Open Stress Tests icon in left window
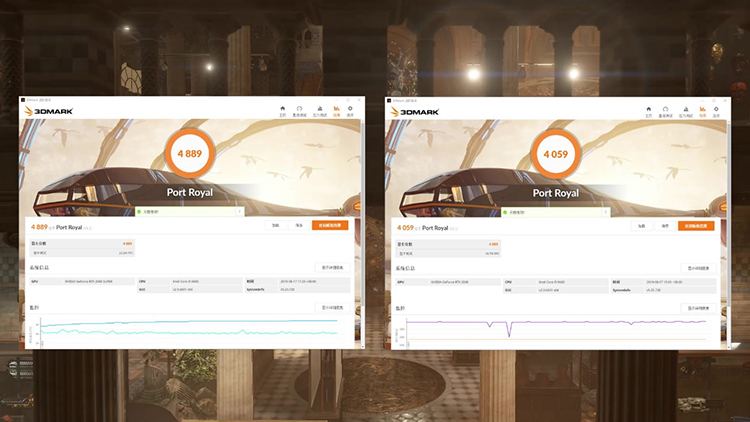Screen dimensions: 750x422 click(x=320, y=111)
